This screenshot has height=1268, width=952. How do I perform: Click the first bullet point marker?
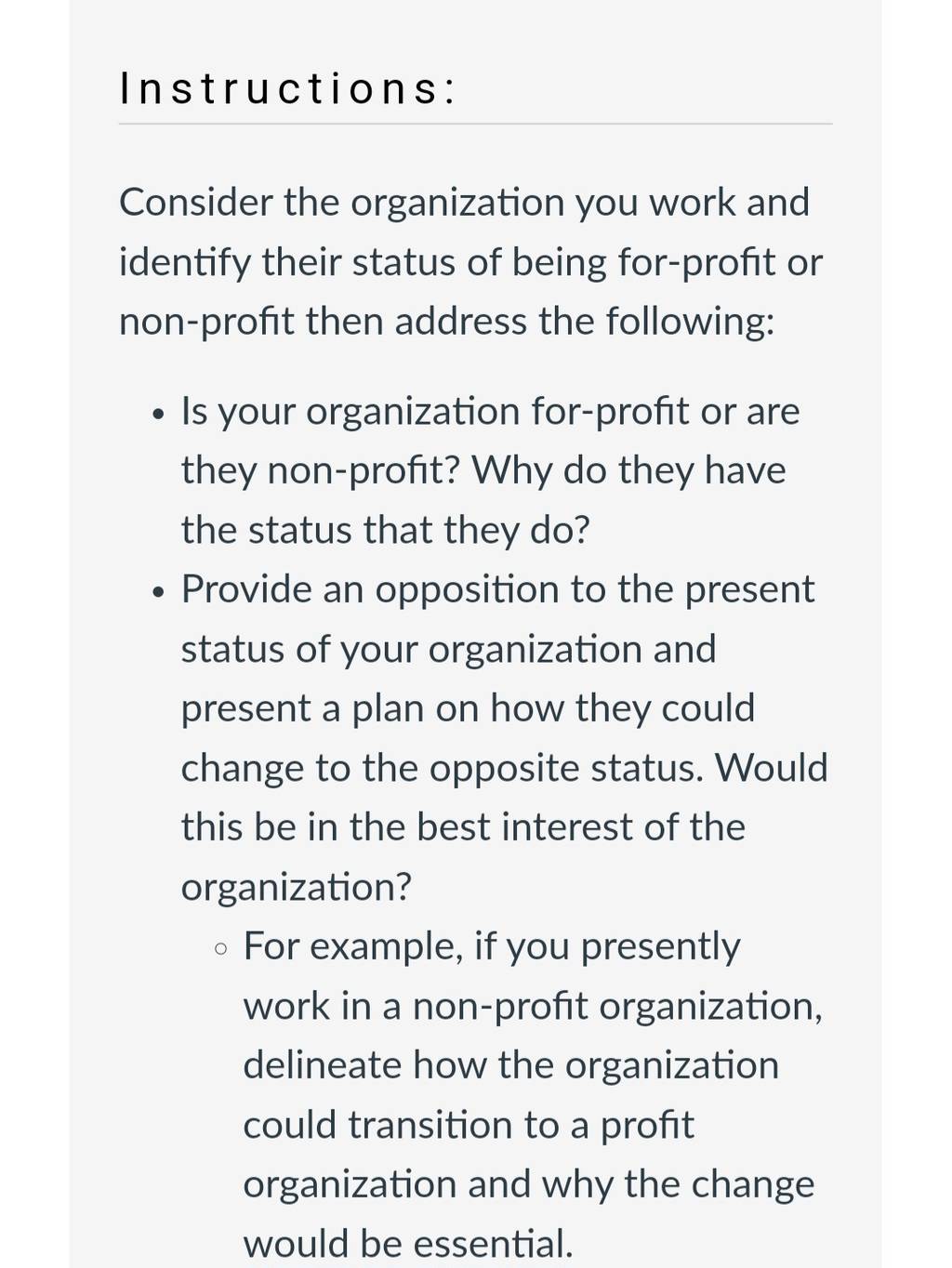click(x=160, y=414)
